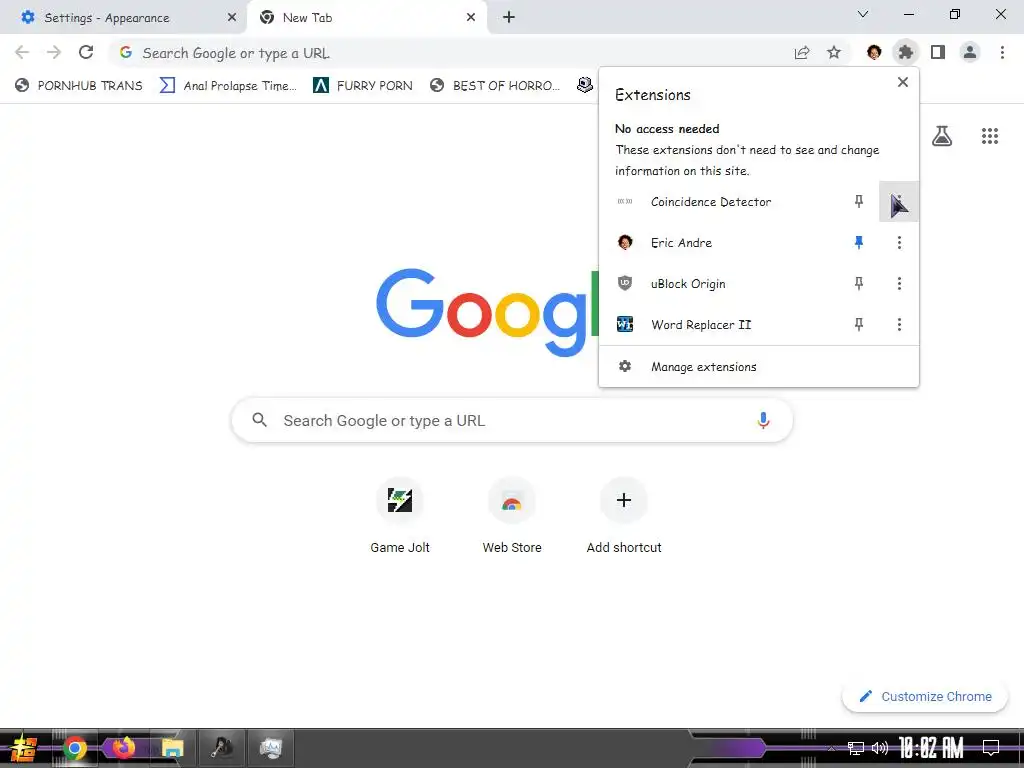Image resolution: width=1024 pixels, height=768 pixels.
Task: Open the Chrome profile avatar icon
Action: tap(970, 52)
